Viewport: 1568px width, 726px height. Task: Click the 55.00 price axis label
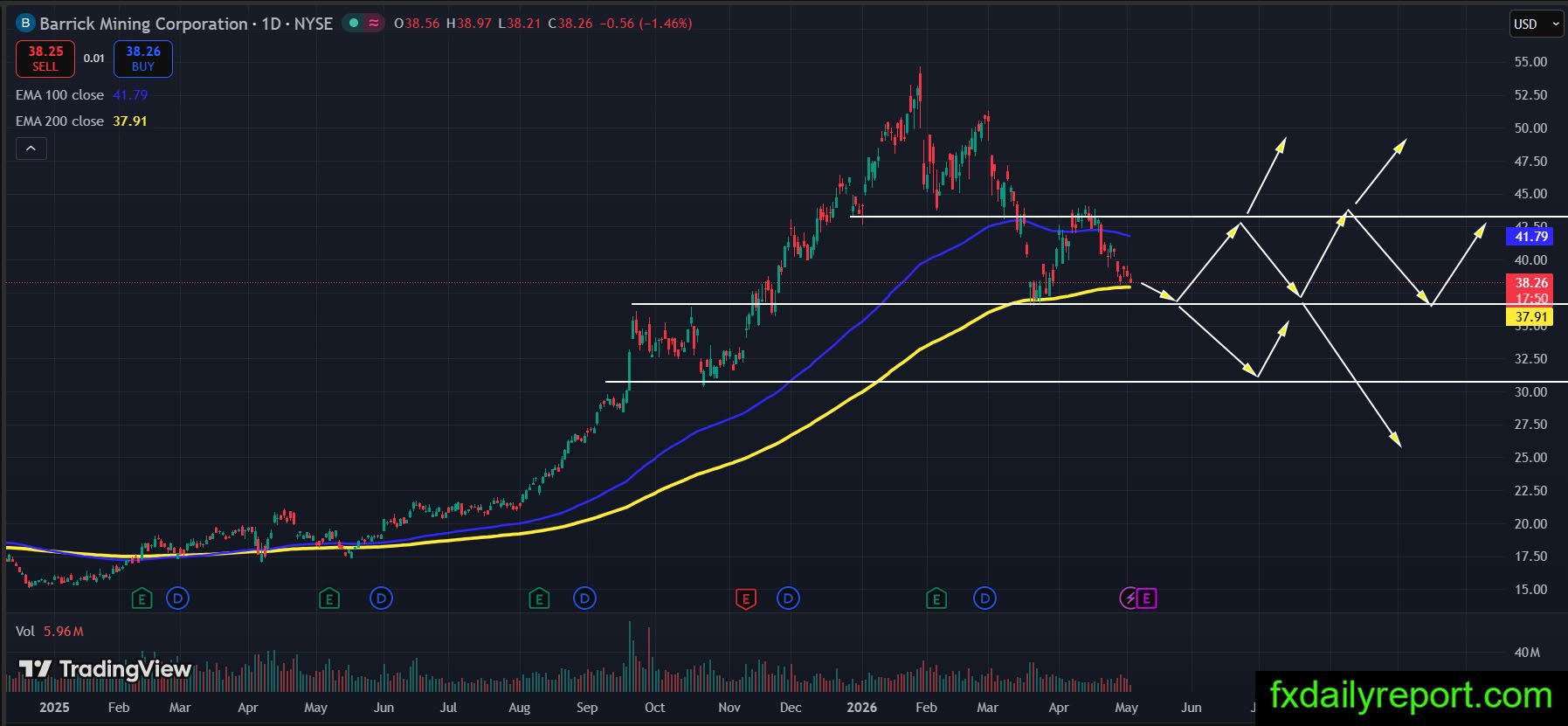tap(1530, 62)
